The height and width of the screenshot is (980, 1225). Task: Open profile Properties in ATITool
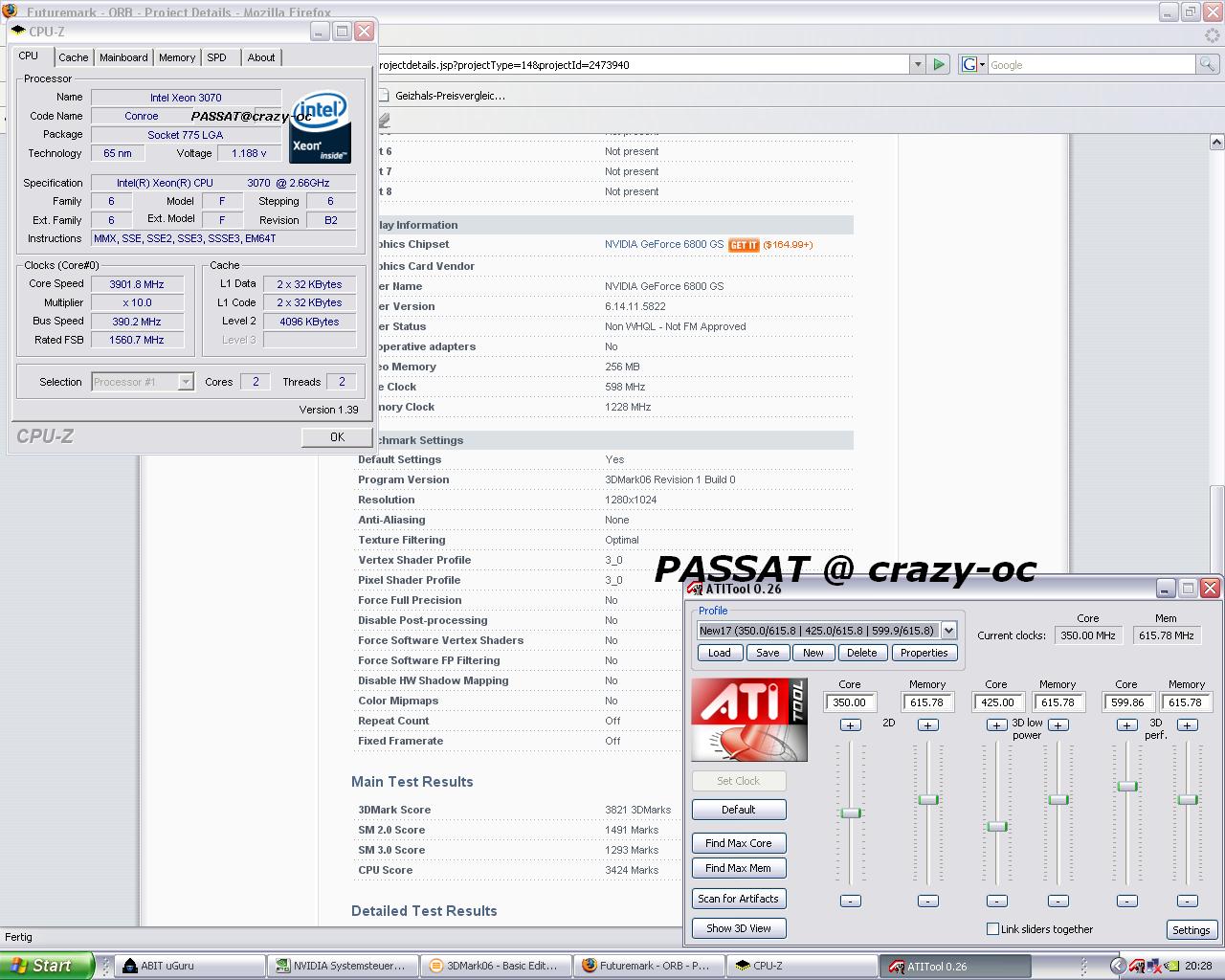click(x=924, y=653)
